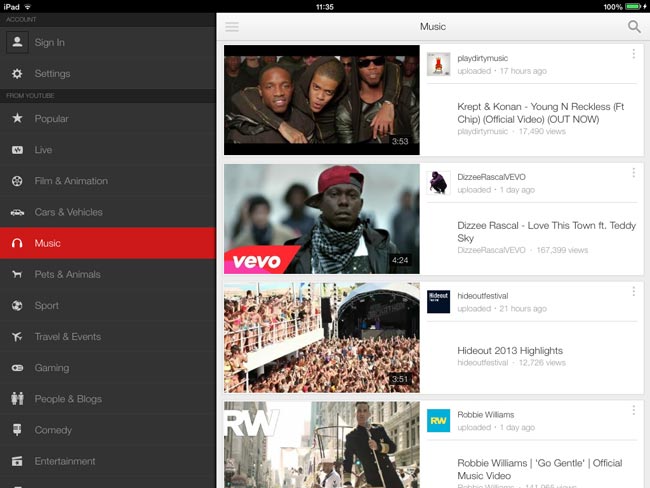Show more options for Hideout 2013 Highlights

click(633, 291)
